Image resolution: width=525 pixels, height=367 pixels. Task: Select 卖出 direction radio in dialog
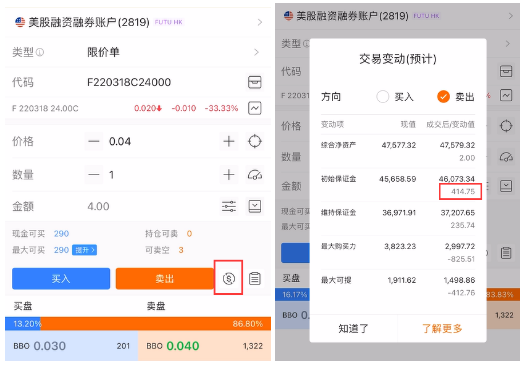[x=443, y=97]
